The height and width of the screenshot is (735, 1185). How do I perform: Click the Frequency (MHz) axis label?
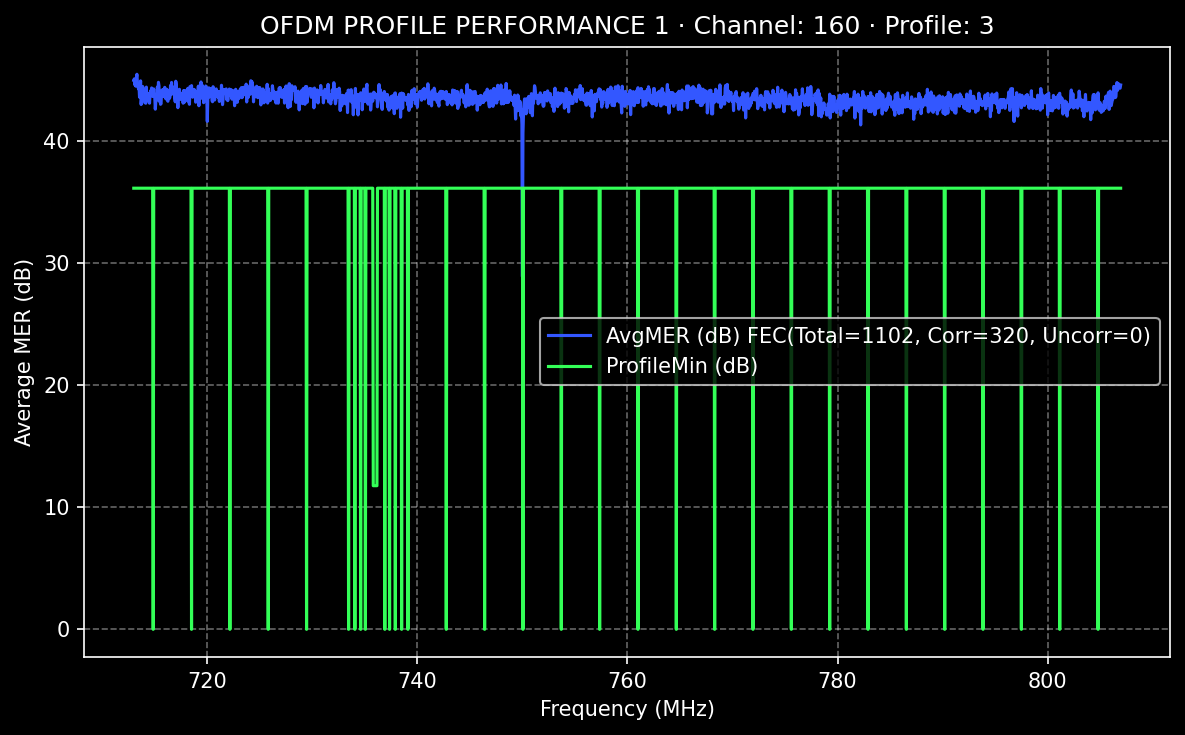[627, 708]
